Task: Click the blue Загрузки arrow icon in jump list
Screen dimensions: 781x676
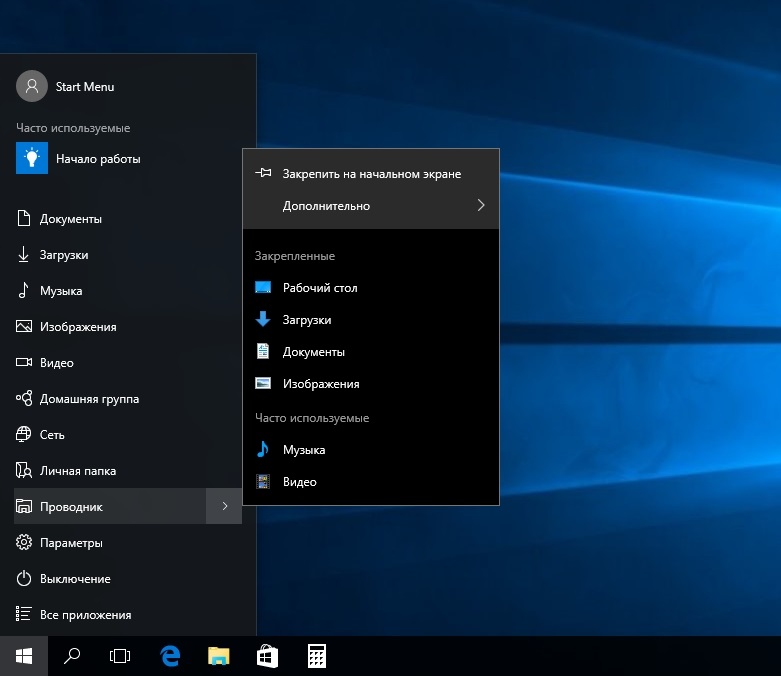Action: point(263,319)
